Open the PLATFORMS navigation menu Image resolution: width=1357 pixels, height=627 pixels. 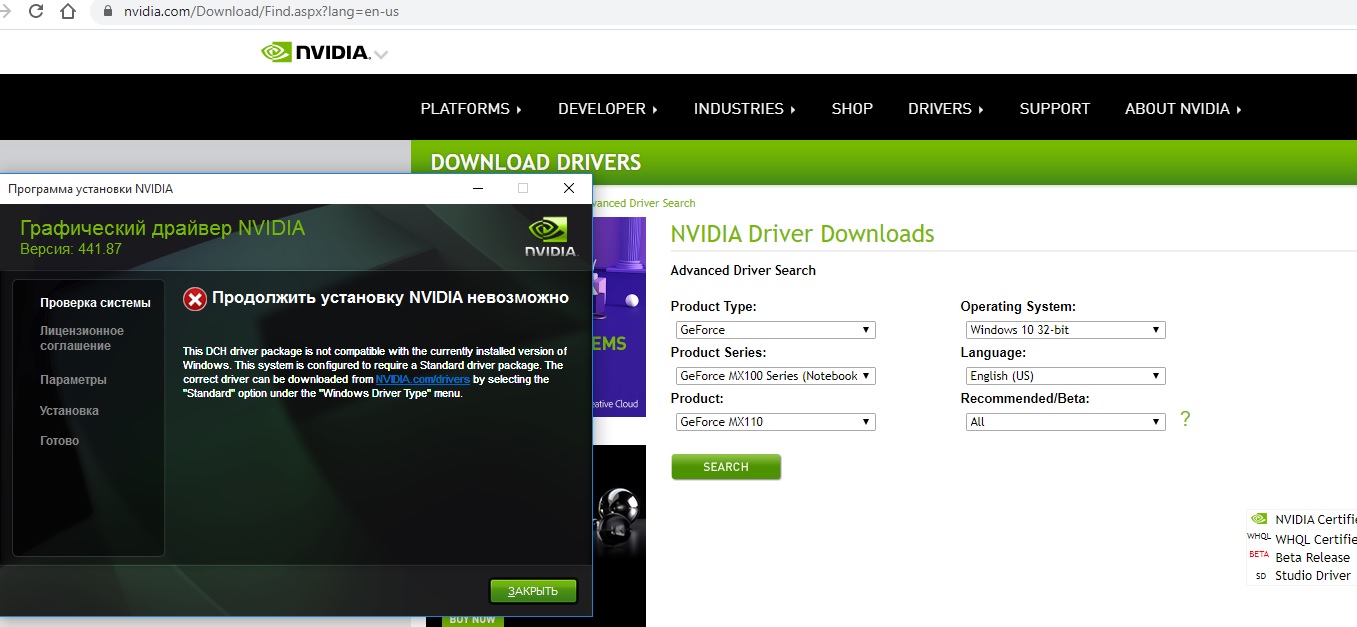pyautogui.click(x=471, y=109)
